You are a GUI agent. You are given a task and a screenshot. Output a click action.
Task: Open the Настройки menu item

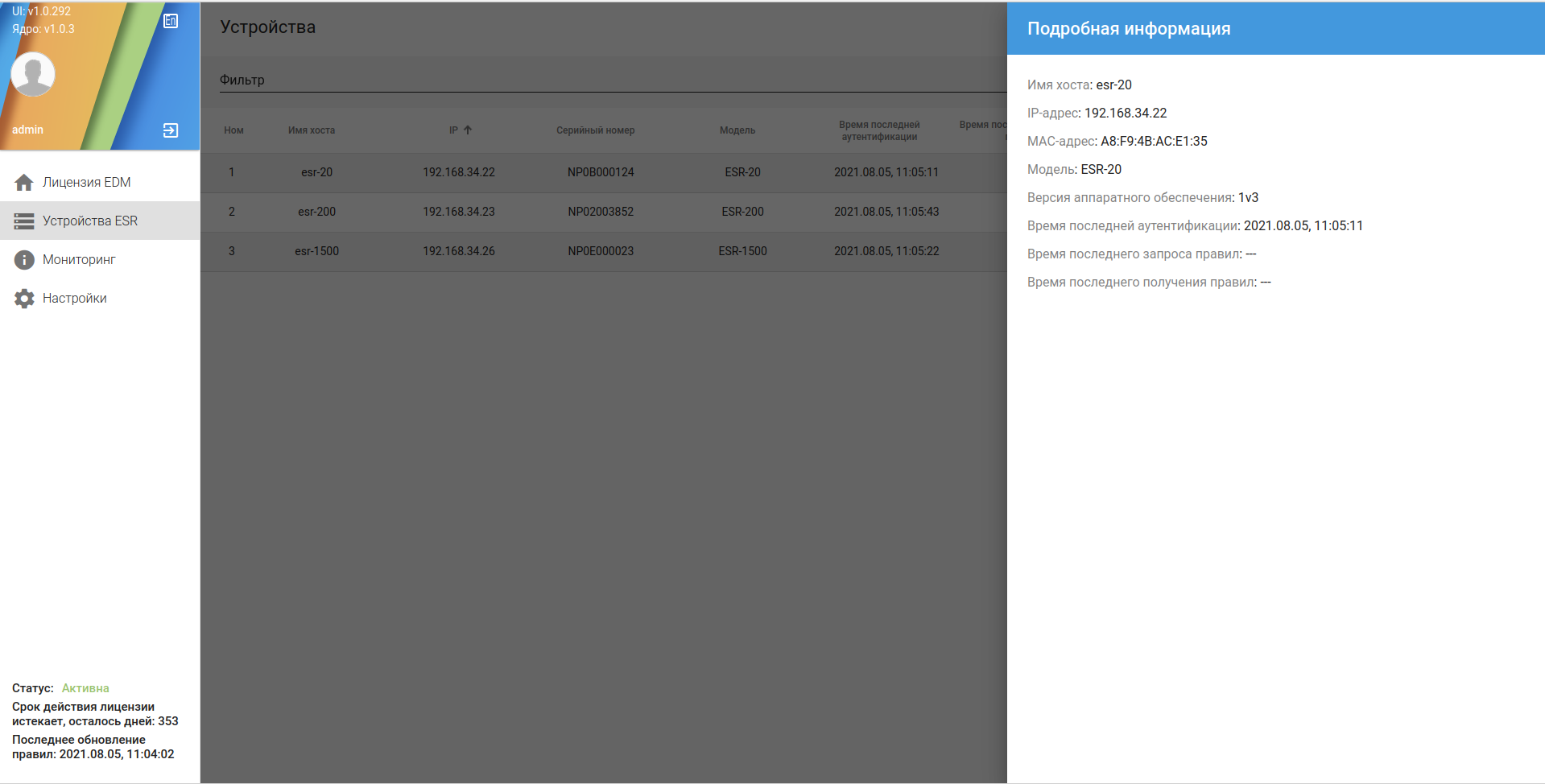pos(100,298)
